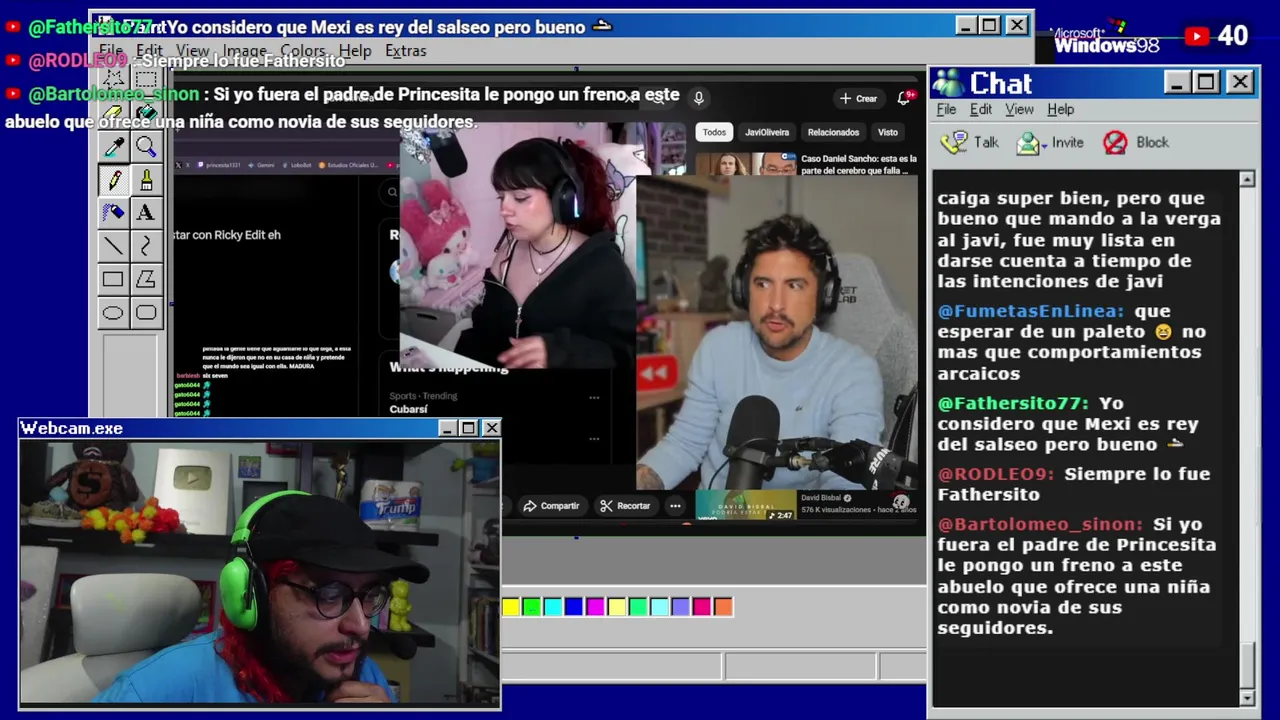Click the Compartir button under the video
This screenshot has width=1280, height=720.
pos(551,506)
